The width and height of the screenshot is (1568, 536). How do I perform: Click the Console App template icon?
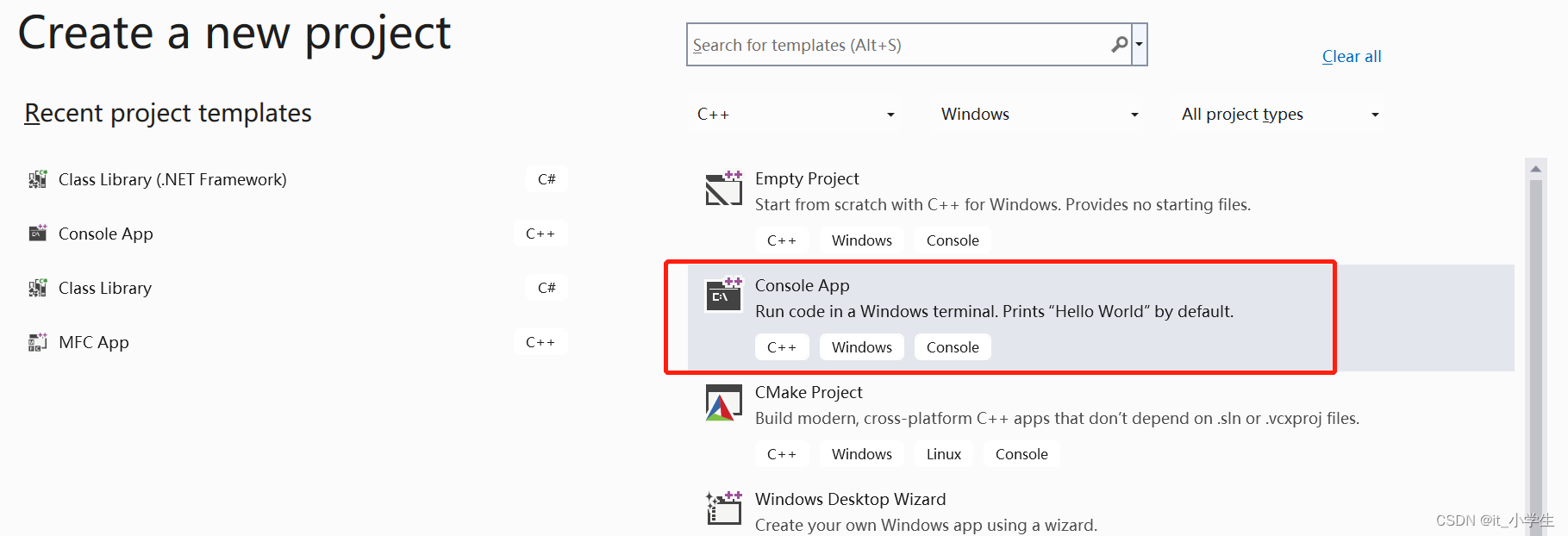pos(723,295)
